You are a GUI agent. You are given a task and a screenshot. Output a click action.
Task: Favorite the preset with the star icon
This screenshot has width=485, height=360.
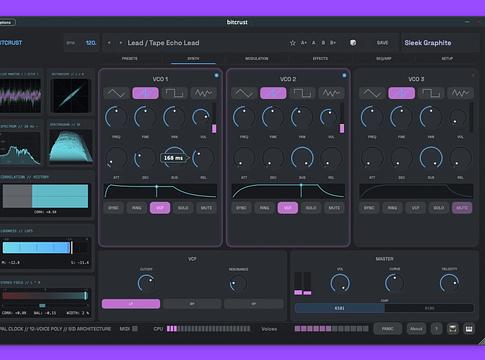293,43
